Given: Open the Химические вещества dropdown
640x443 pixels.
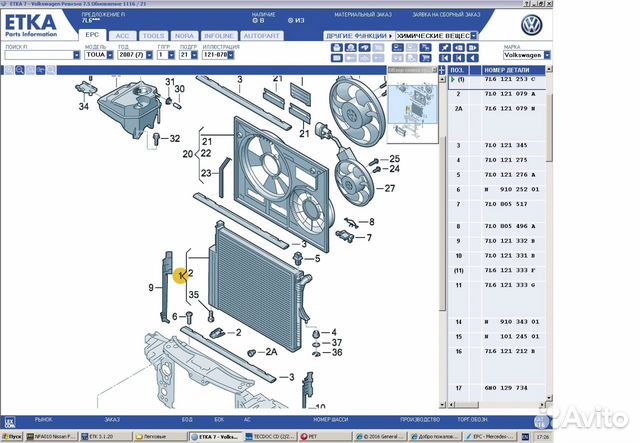Looking at the screenshot, I should click(x=474, y=36).
